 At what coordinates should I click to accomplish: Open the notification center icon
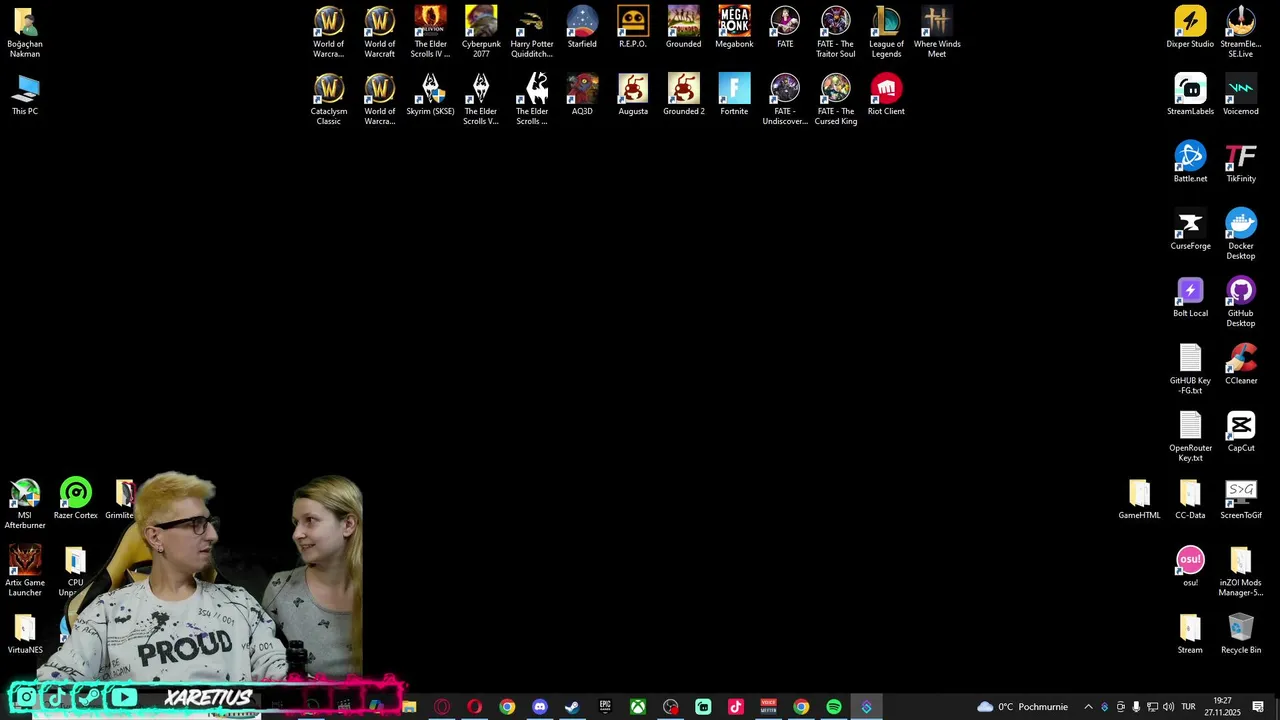[1258, 707]
